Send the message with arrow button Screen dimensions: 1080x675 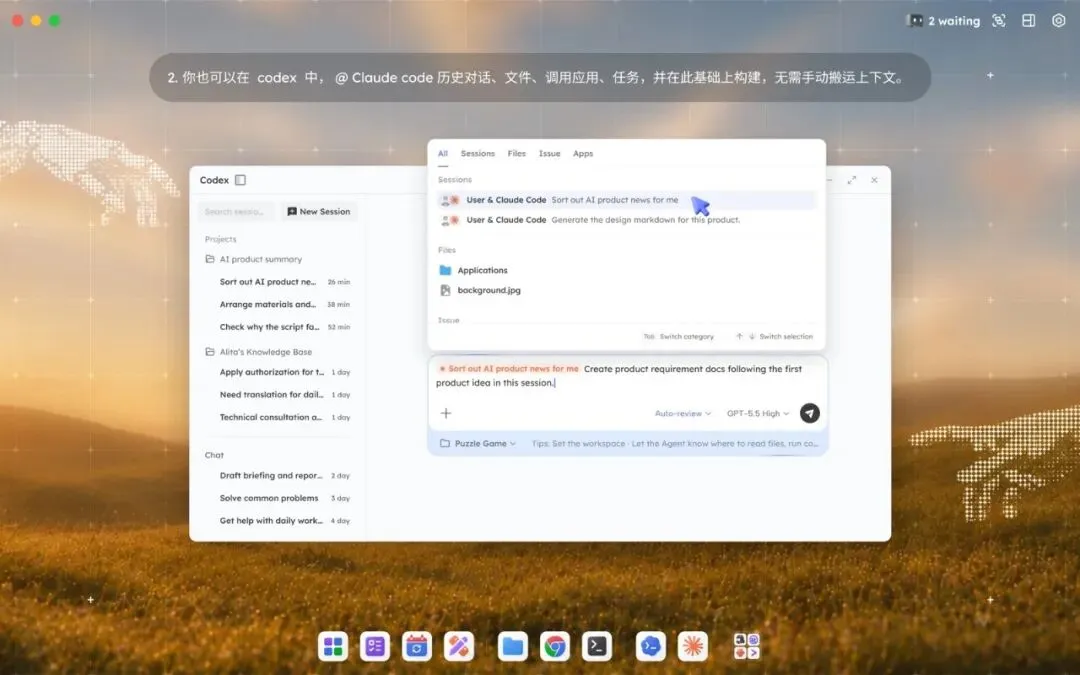(x=810, y=413)
